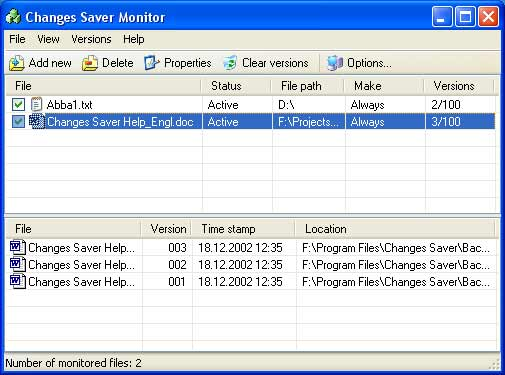The height and width of the screenshot is (375, 505).
Task: Click the time stamp of version 002
Action: tap(240, 265)
